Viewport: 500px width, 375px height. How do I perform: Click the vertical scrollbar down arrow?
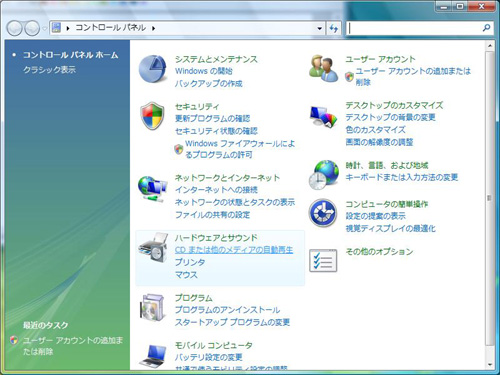490,364
